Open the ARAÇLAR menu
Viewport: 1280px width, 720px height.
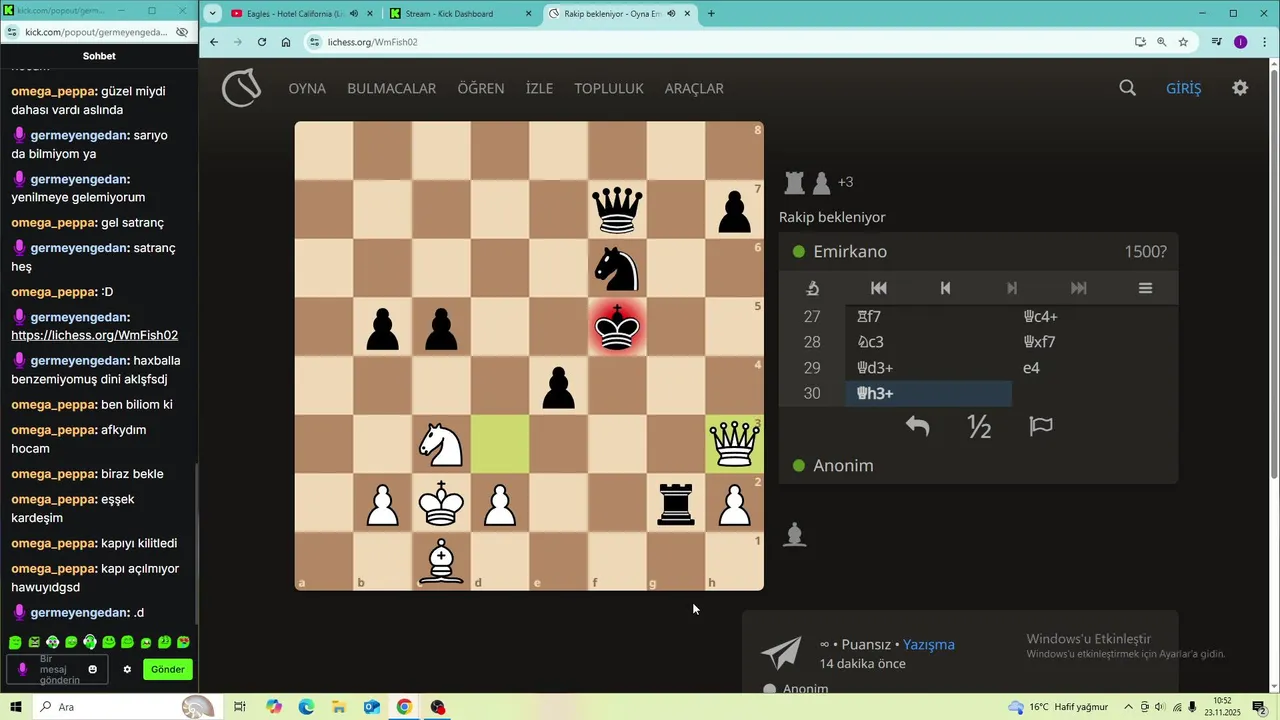coord(694,88)
